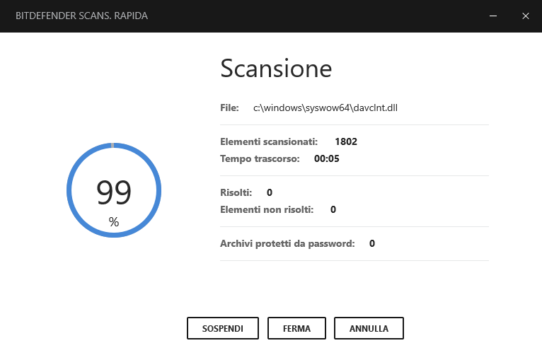Image resolution: width=542 pixels, height=360 pixels.
Task: Close the Bitdefender scan window
Action: click(525, 16)
